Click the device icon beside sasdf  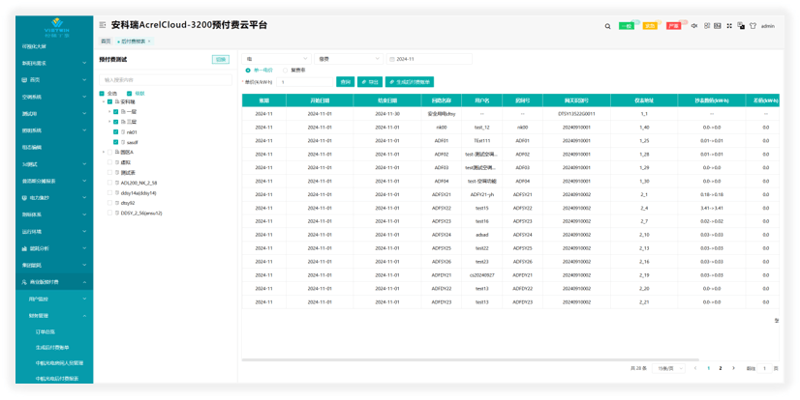tap(123, 142)
